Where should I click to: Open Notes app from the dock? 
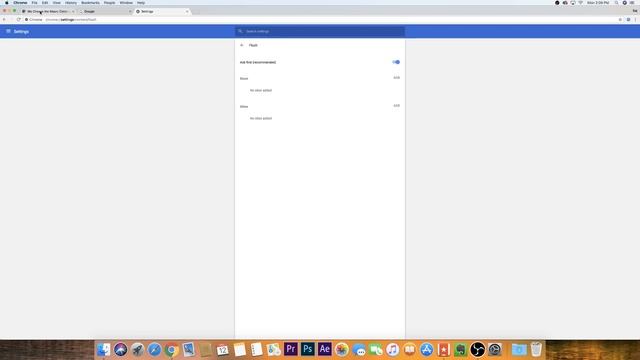click(240, 349)
